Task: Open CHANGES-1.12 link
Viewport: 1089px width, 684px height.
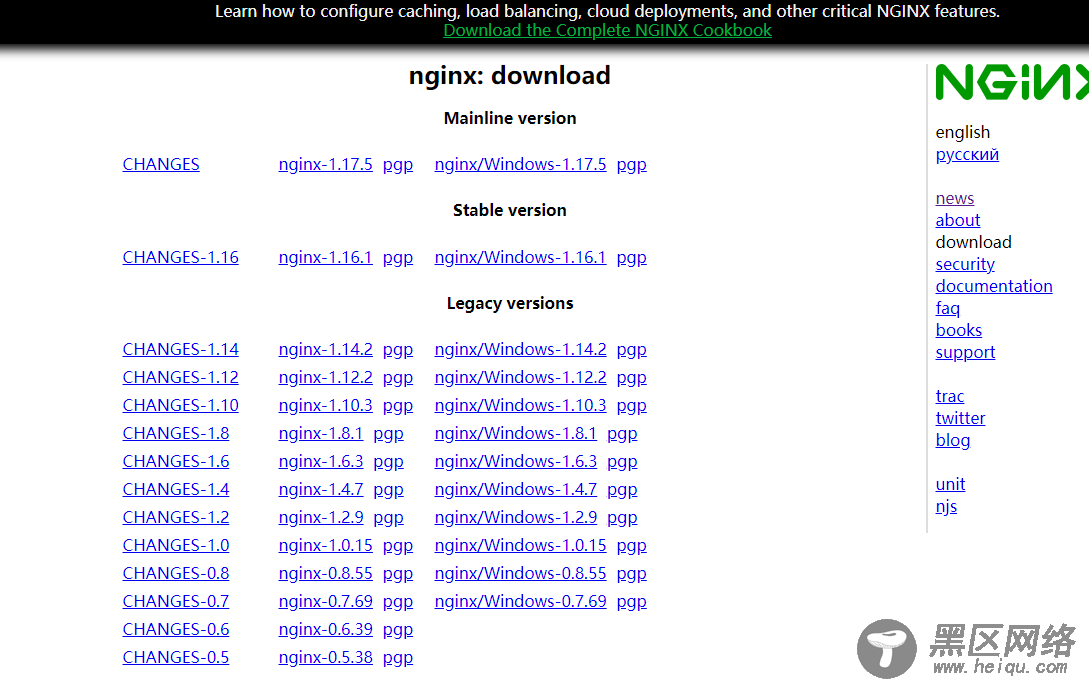Action: pos(181,377)
